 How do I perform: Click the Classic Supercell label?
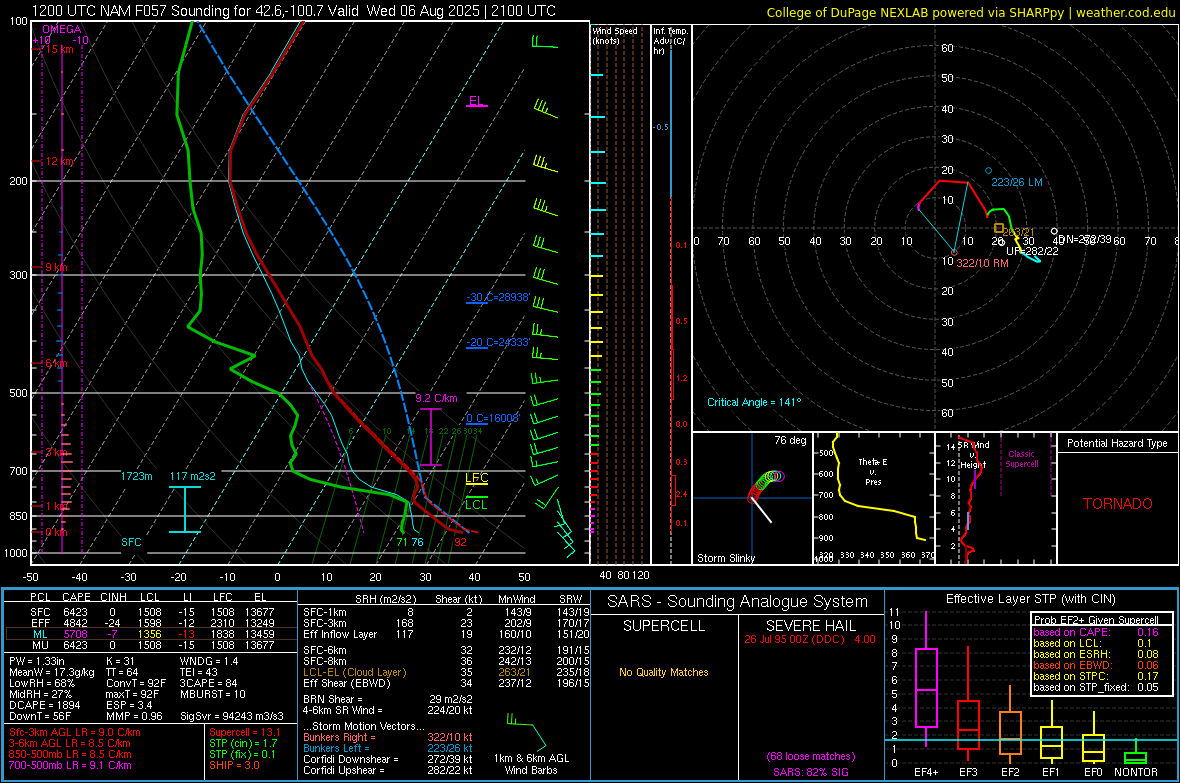[x=1021, y=459]
